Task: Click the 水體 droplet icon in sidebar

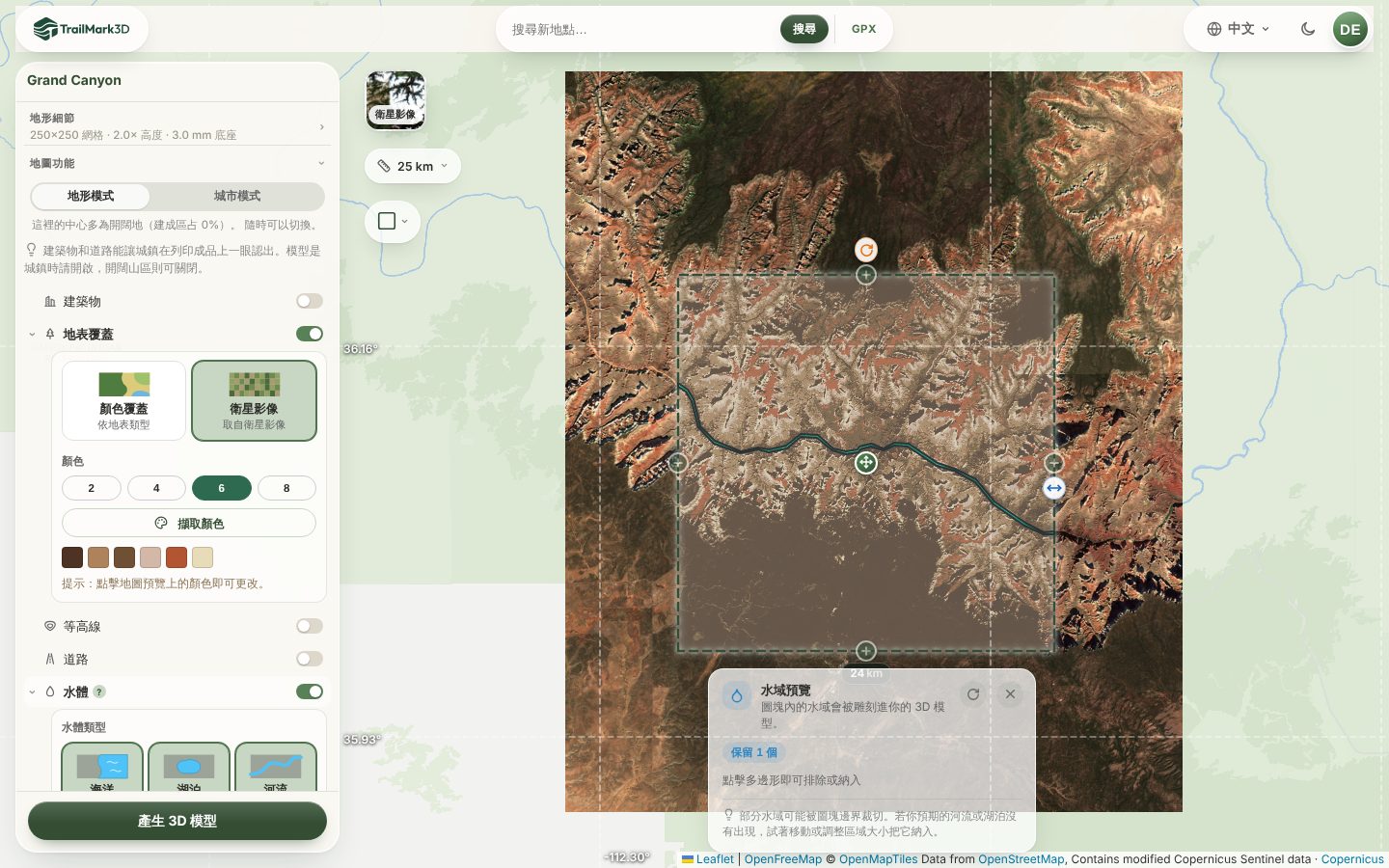Action: point(50,692)
